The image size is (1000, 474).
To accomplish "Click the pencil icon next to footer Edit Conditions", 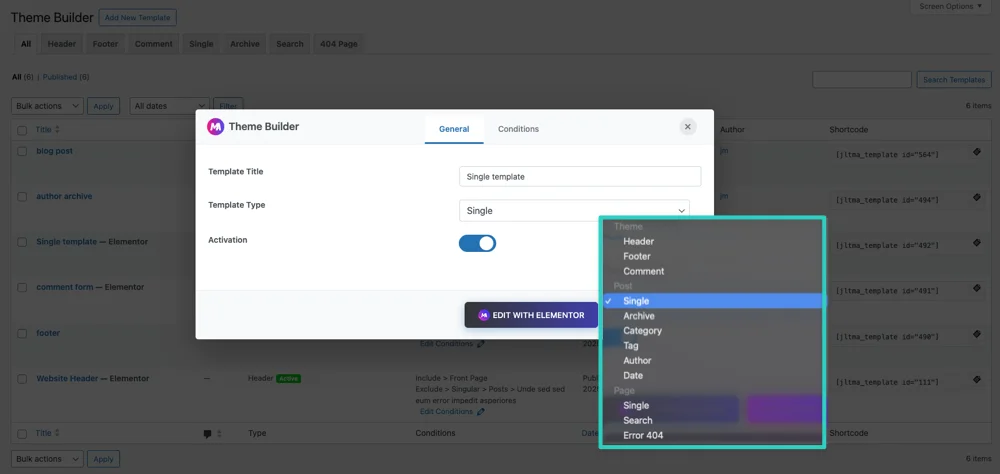I will click(x=481, y=344).
